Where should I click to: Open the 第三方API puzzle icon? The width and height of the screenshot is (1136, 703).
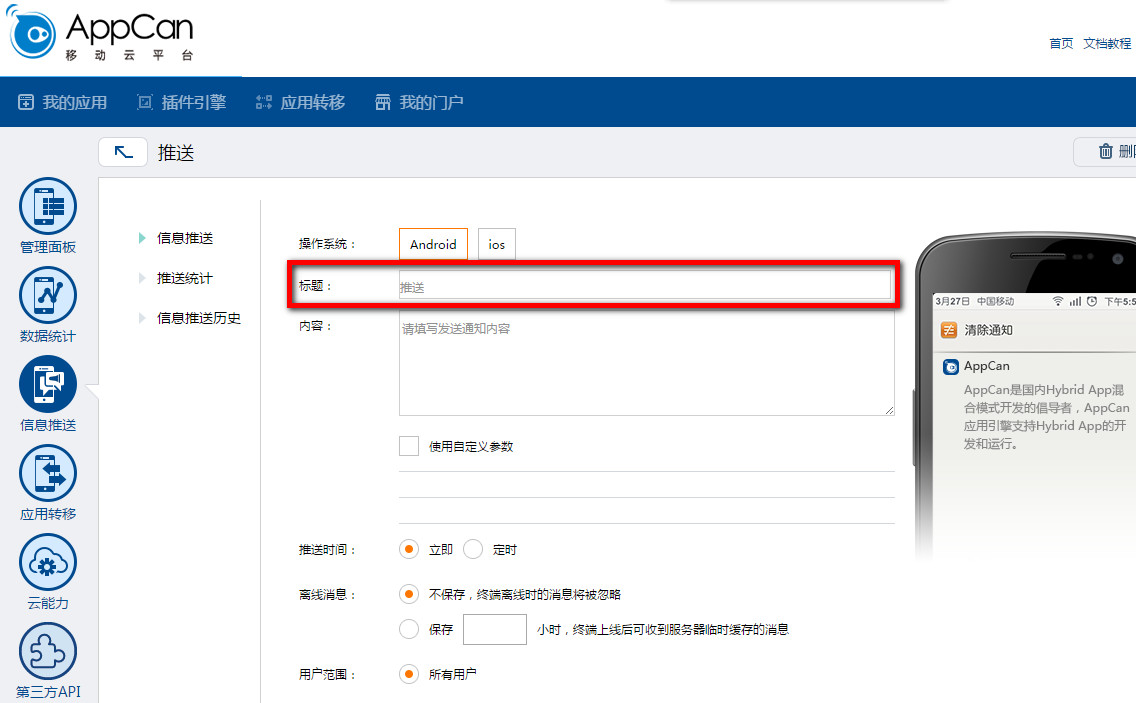point(48,651)
